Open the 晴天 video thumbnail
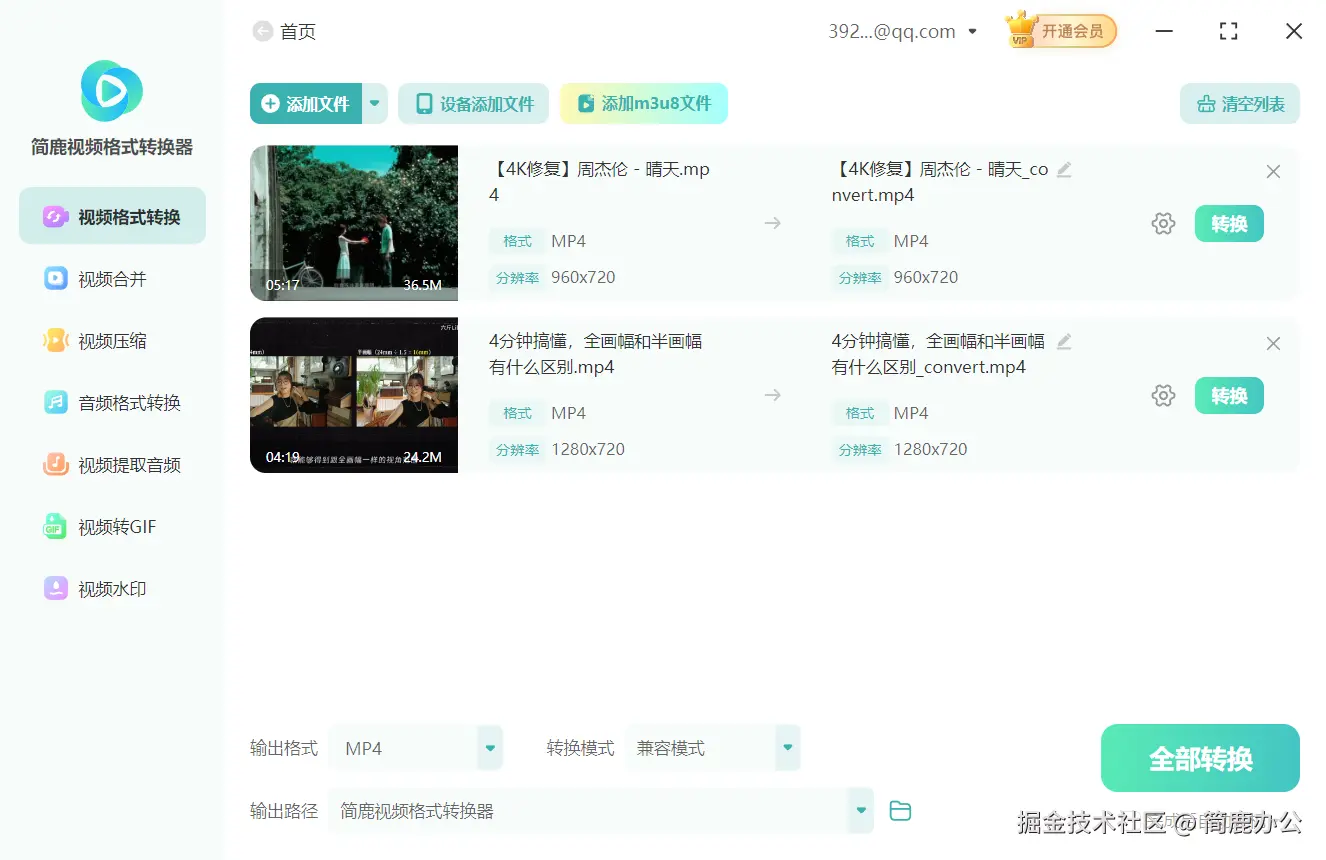Screen dimensions: 1326x860 354,223
